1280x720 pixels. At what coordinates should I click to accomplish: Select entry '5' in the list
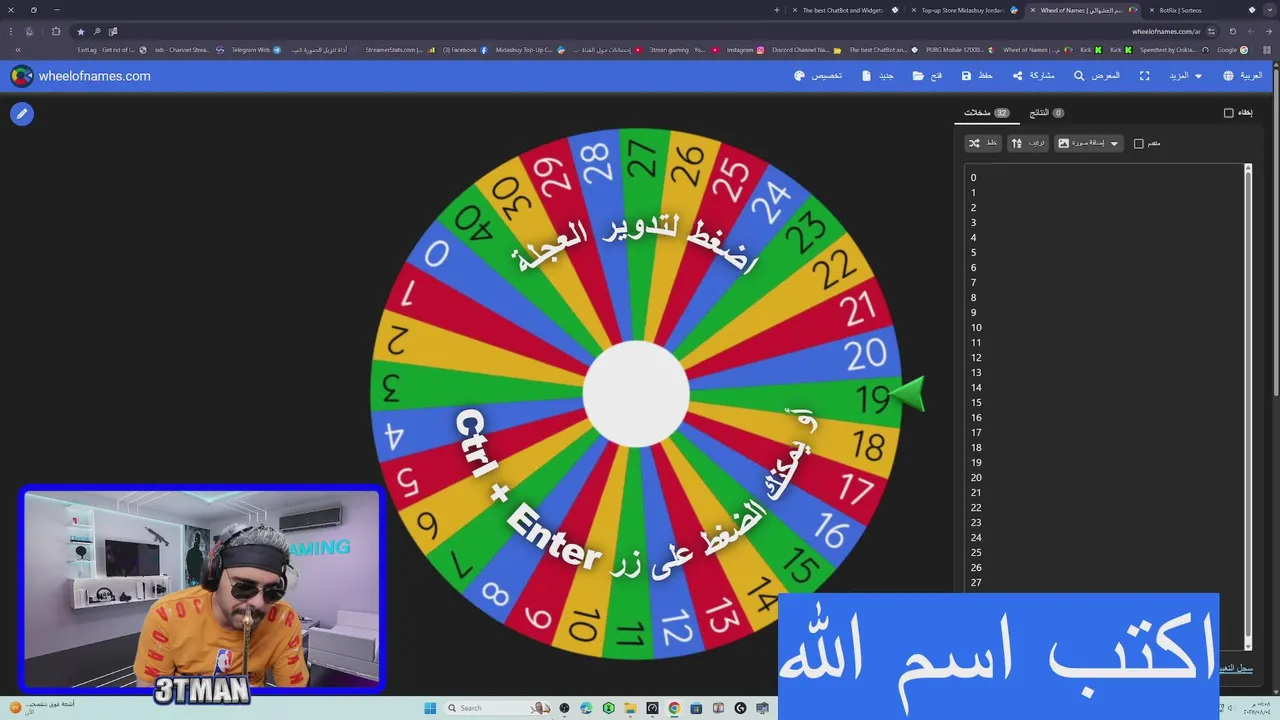point(973,252)
